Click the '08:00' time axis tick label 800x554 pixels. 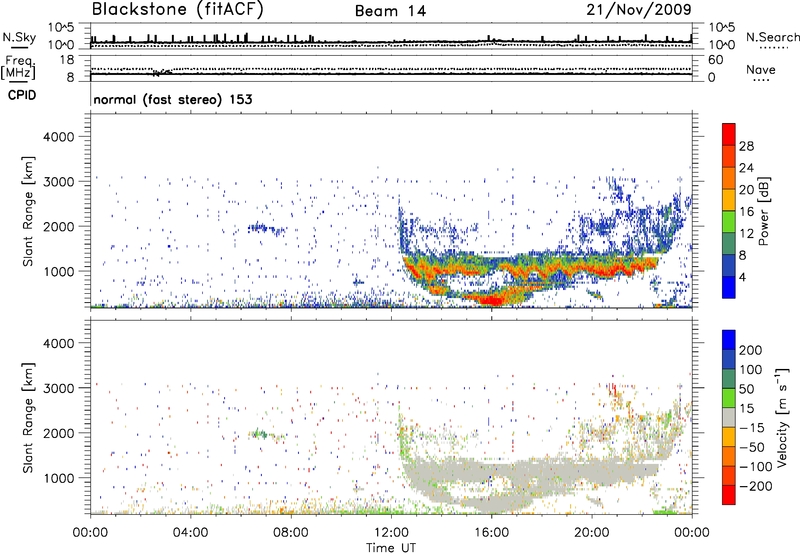[291, 533]
